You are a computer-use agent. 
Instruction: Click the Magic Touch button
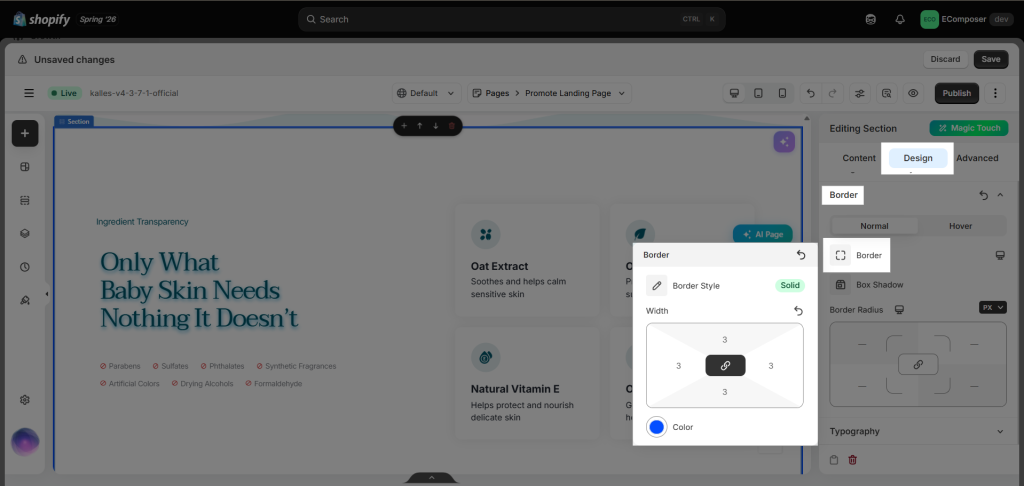(x=968, y=128)
